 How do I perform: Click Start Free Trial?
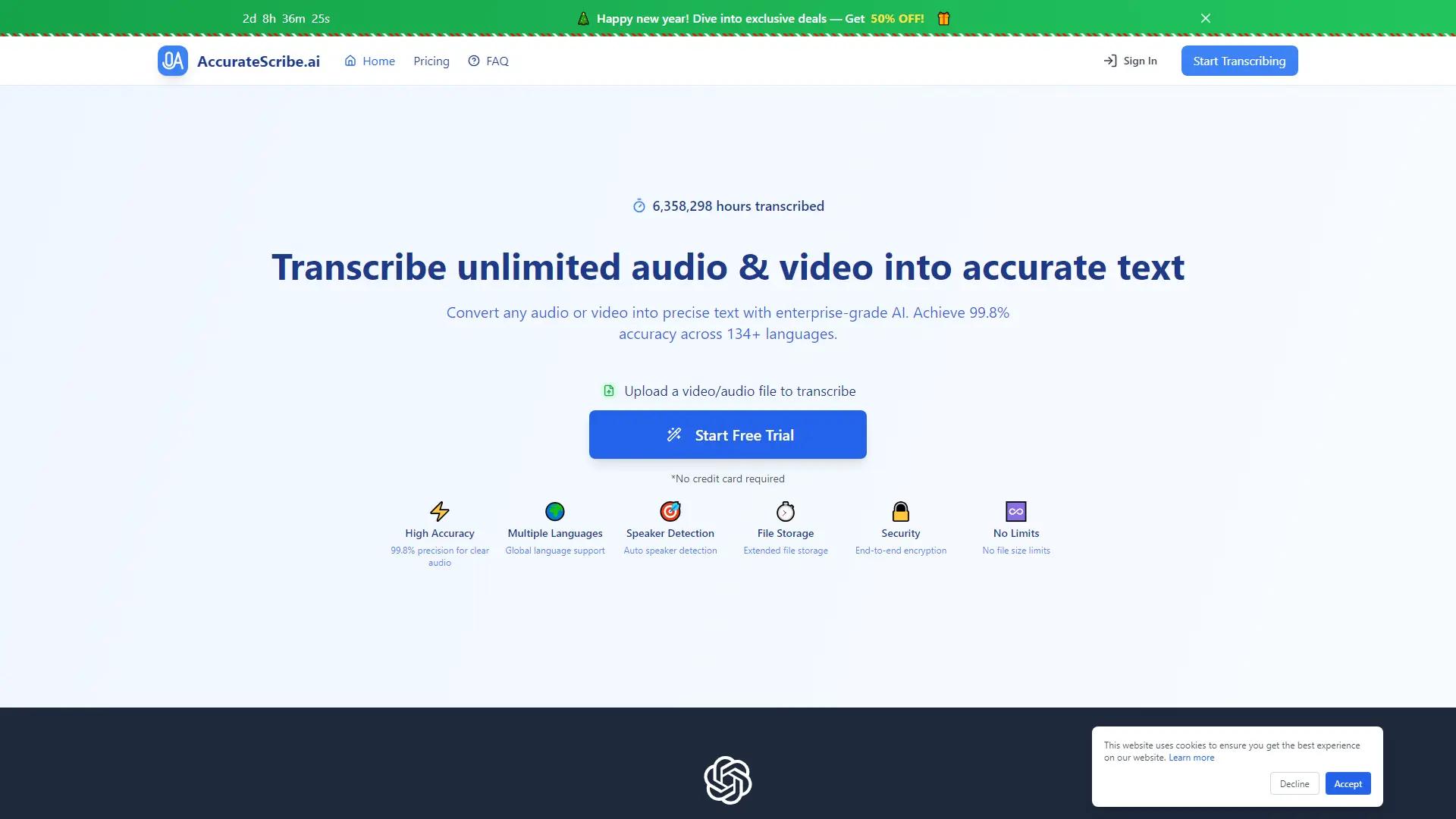click(727, 435)
